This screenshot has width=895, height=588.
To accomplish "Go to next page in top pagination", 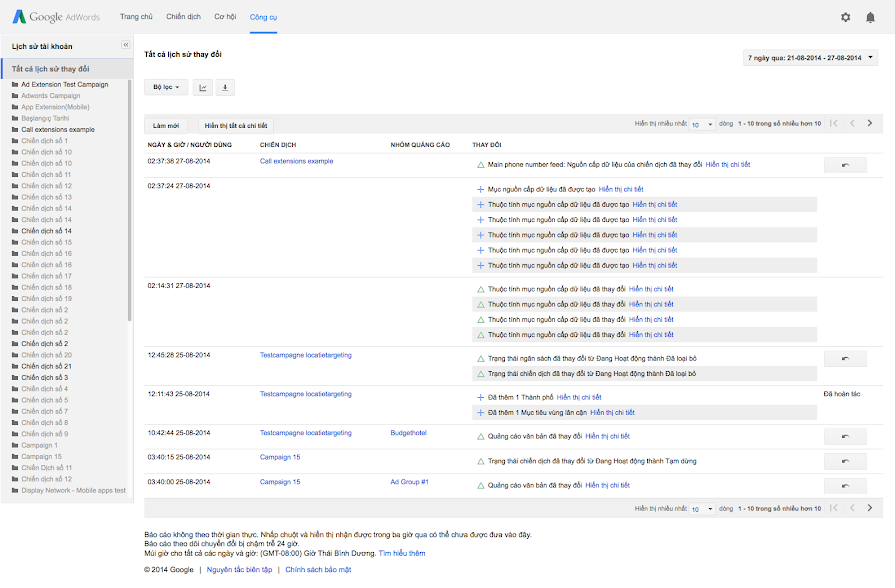I will click(870, 124).
